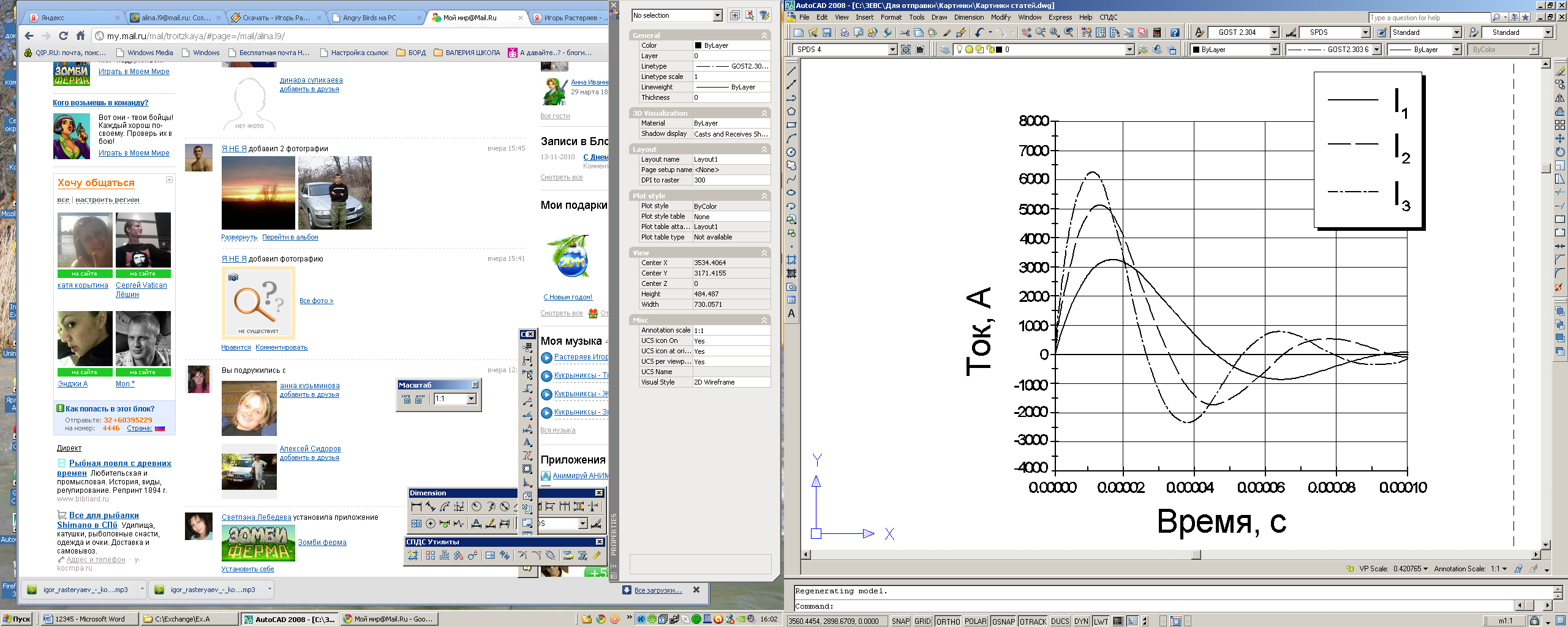This screenshot has height=627, width=1568.
Task: Click the Save drawing icon
Action: click(x=827, y=32)
